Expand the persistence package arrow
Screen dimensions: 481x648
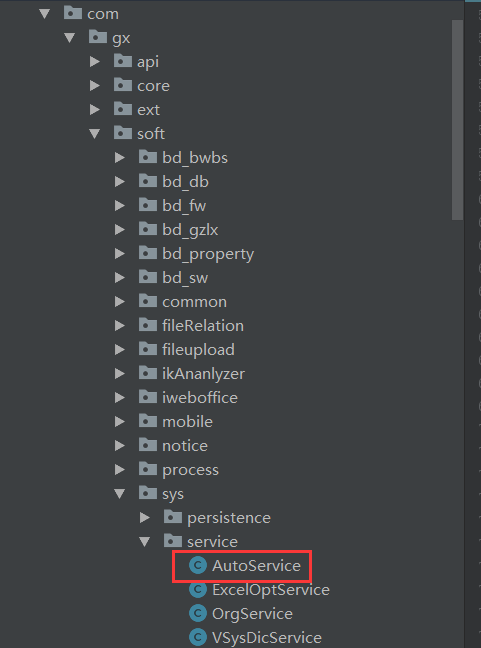tap(145, 517)
